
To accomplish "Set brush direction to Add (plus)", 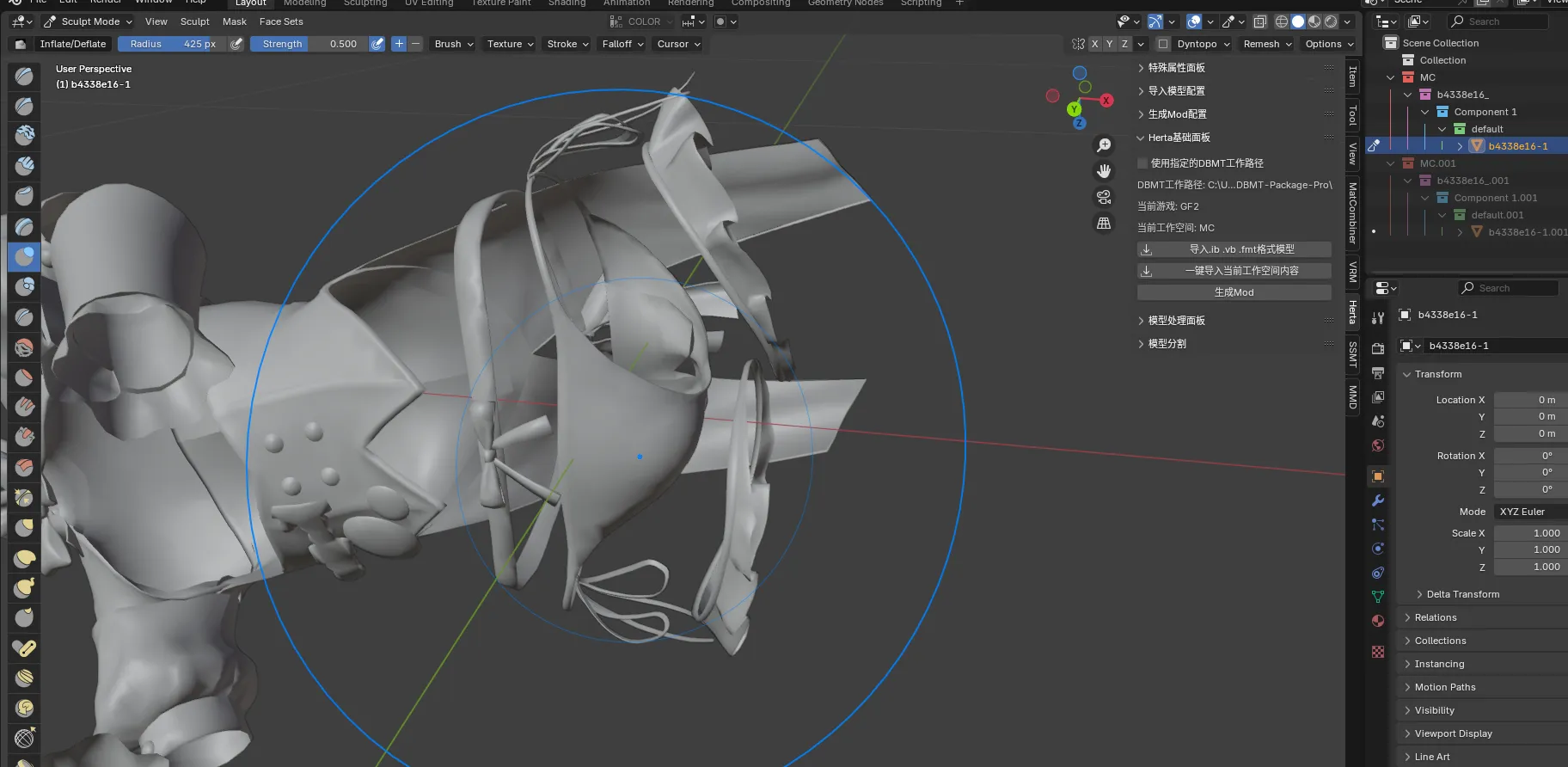I will click(399, 44).
